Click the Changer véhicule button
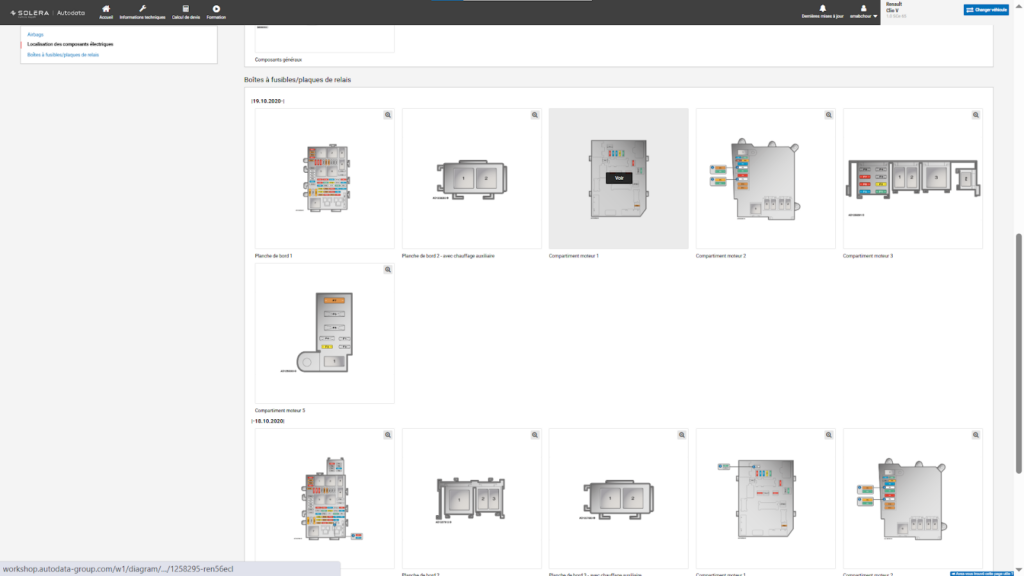This screenshot has width=1024, height=576. point(986,10)
